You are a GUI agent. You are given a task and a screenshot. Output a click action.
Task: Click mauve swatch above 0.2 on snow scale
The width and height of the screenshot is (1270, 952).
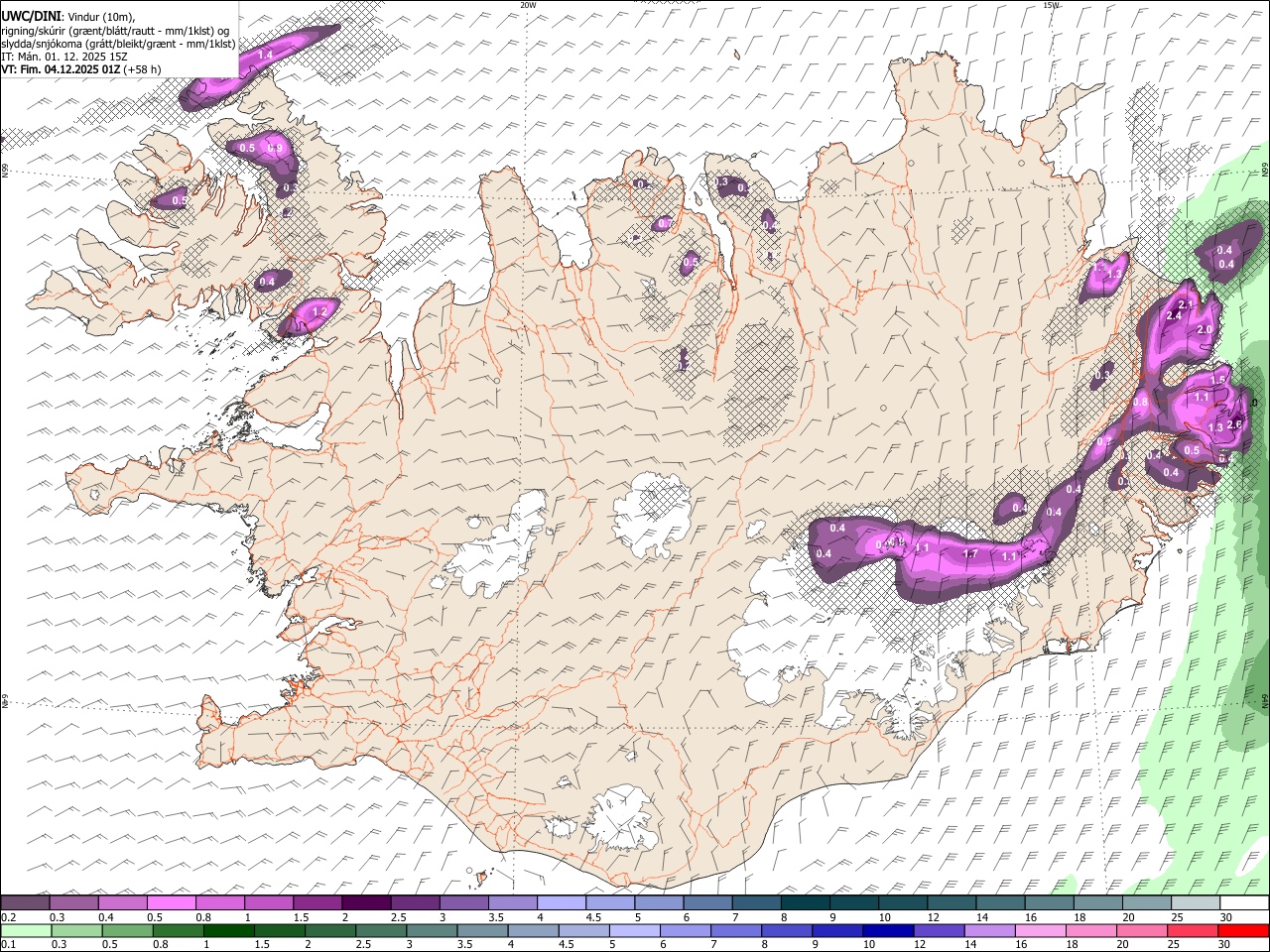(x=25, y=903)
